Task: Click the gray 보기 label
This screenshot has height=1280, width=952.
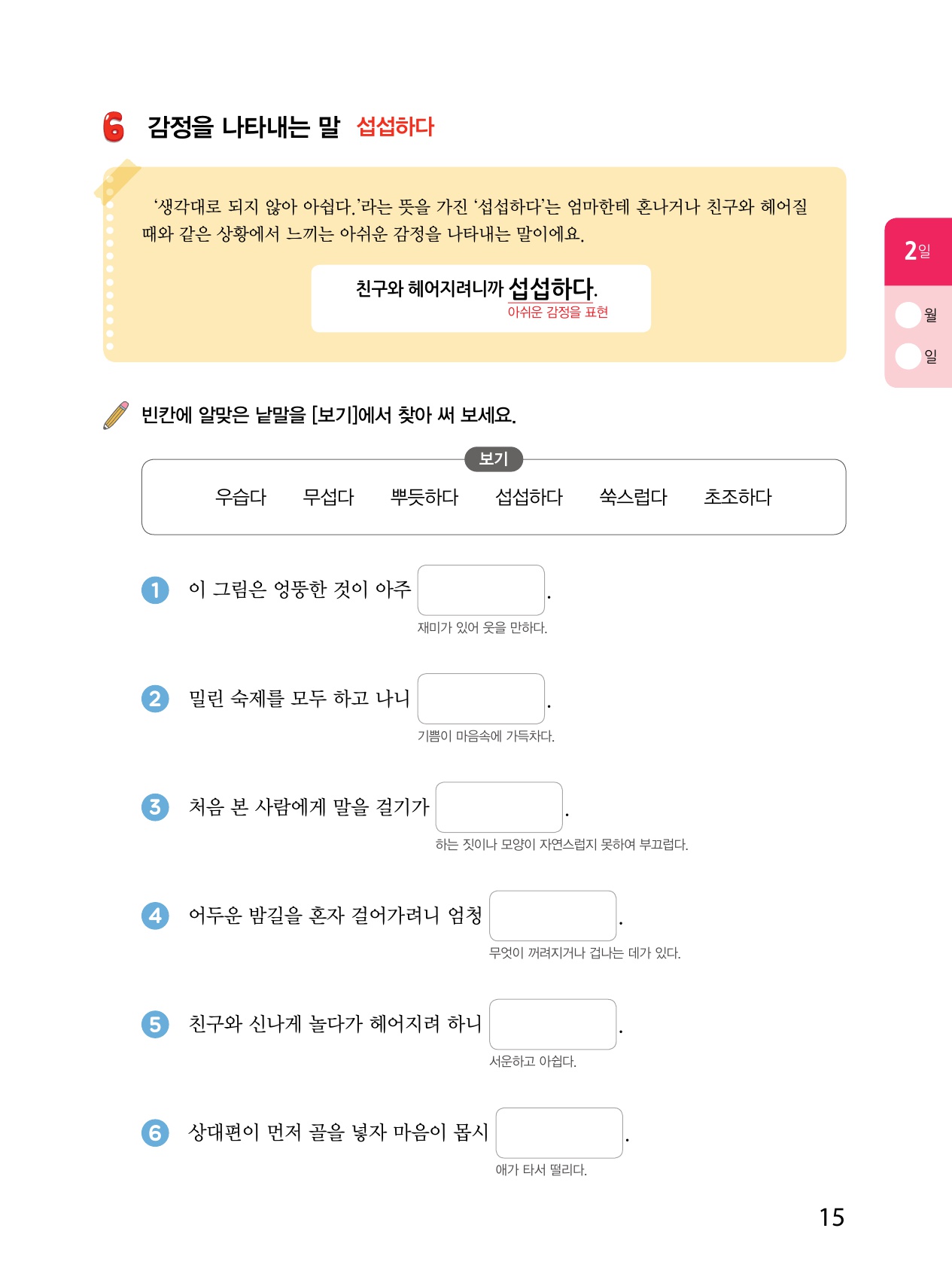Action: 494,459
